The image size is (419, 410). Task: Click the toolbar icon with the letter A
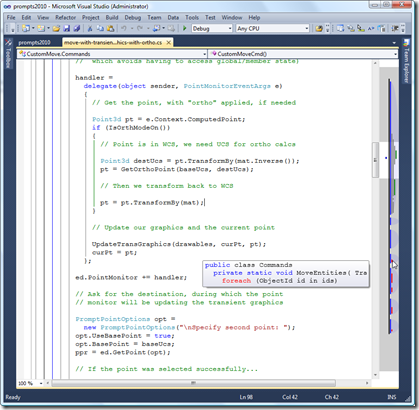tap(371, 29)
